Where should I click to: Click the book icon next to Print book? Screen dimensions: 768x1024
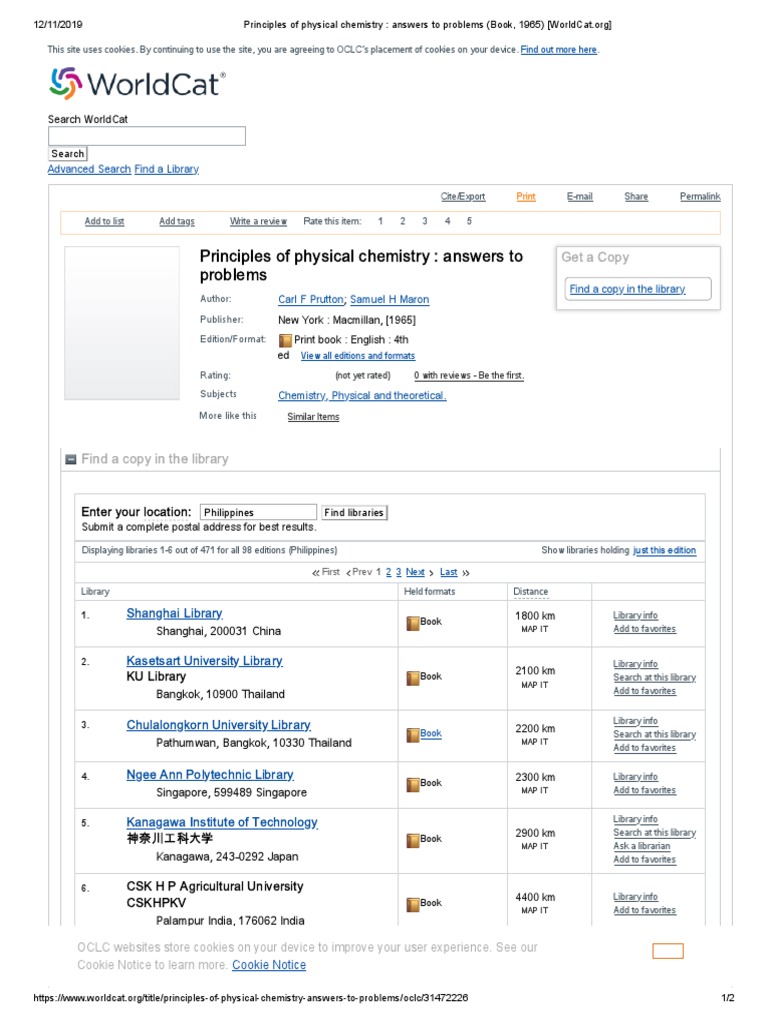(285, 340)
